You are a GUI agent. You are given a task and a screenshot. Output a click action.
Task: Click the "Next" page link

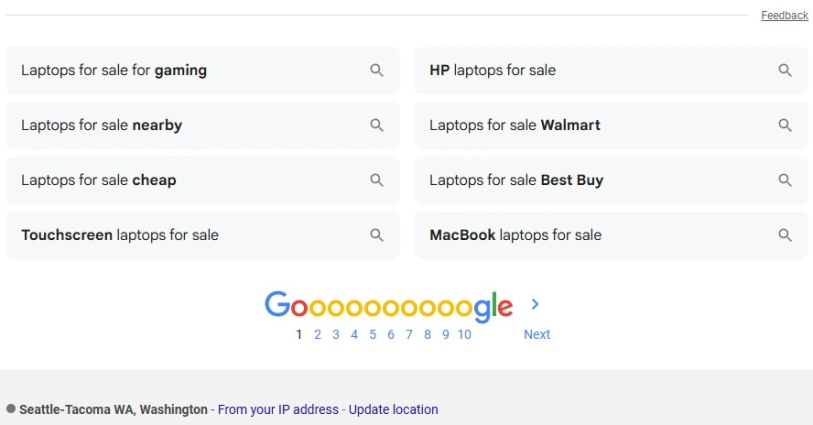(x=537, y=335)
